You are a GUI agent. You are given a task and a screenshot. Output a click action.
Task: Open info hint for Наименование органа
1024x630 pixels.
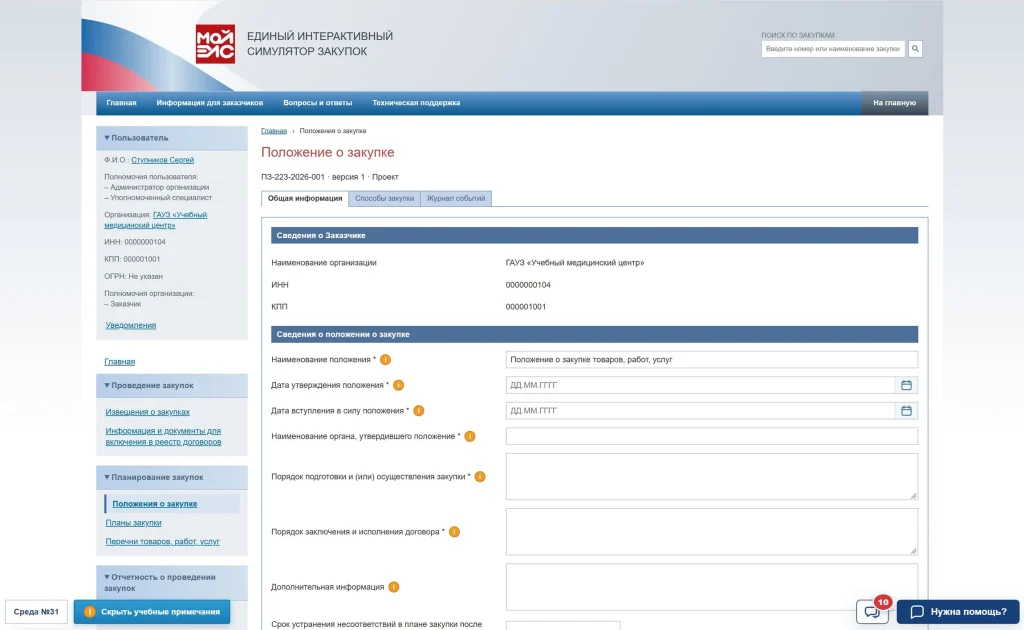tap(470, 436)
